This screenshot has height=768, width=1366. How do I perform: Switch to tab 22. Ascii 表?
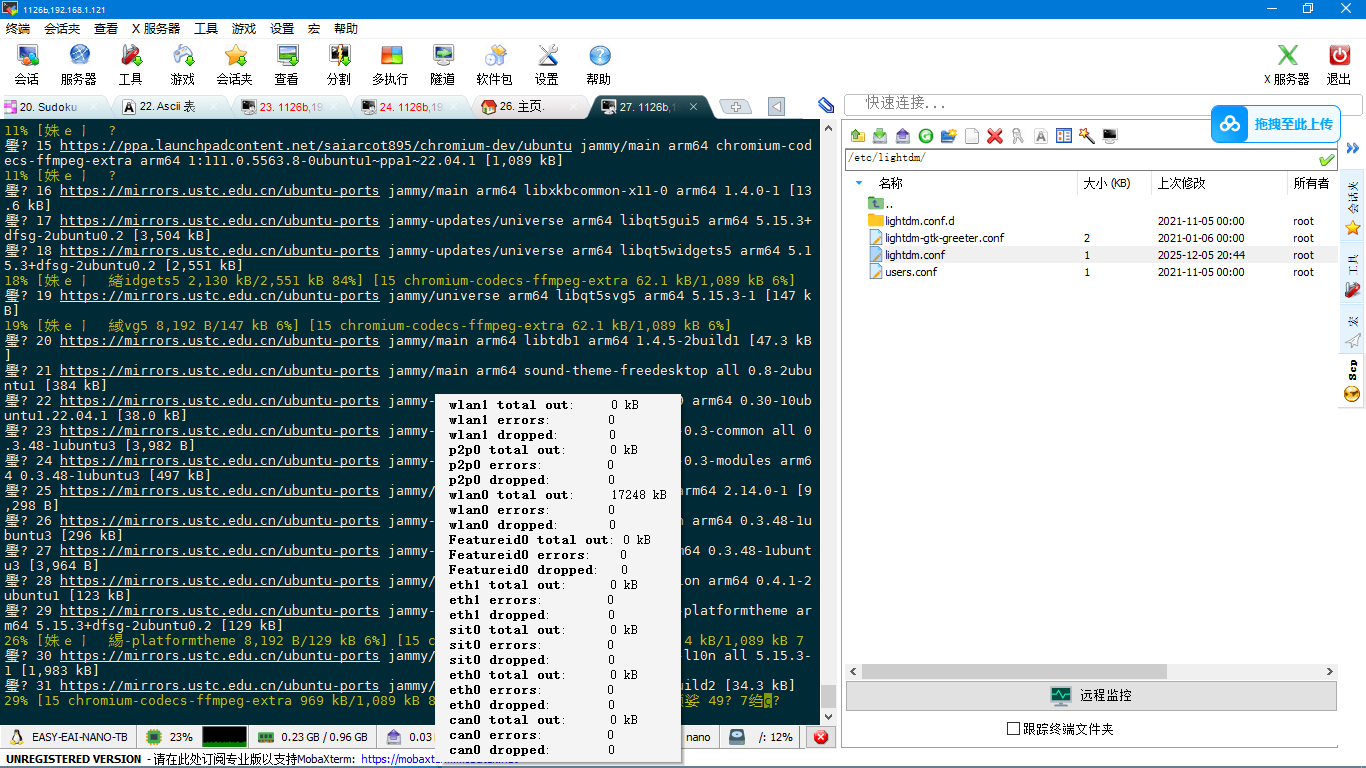pos(170,107)
